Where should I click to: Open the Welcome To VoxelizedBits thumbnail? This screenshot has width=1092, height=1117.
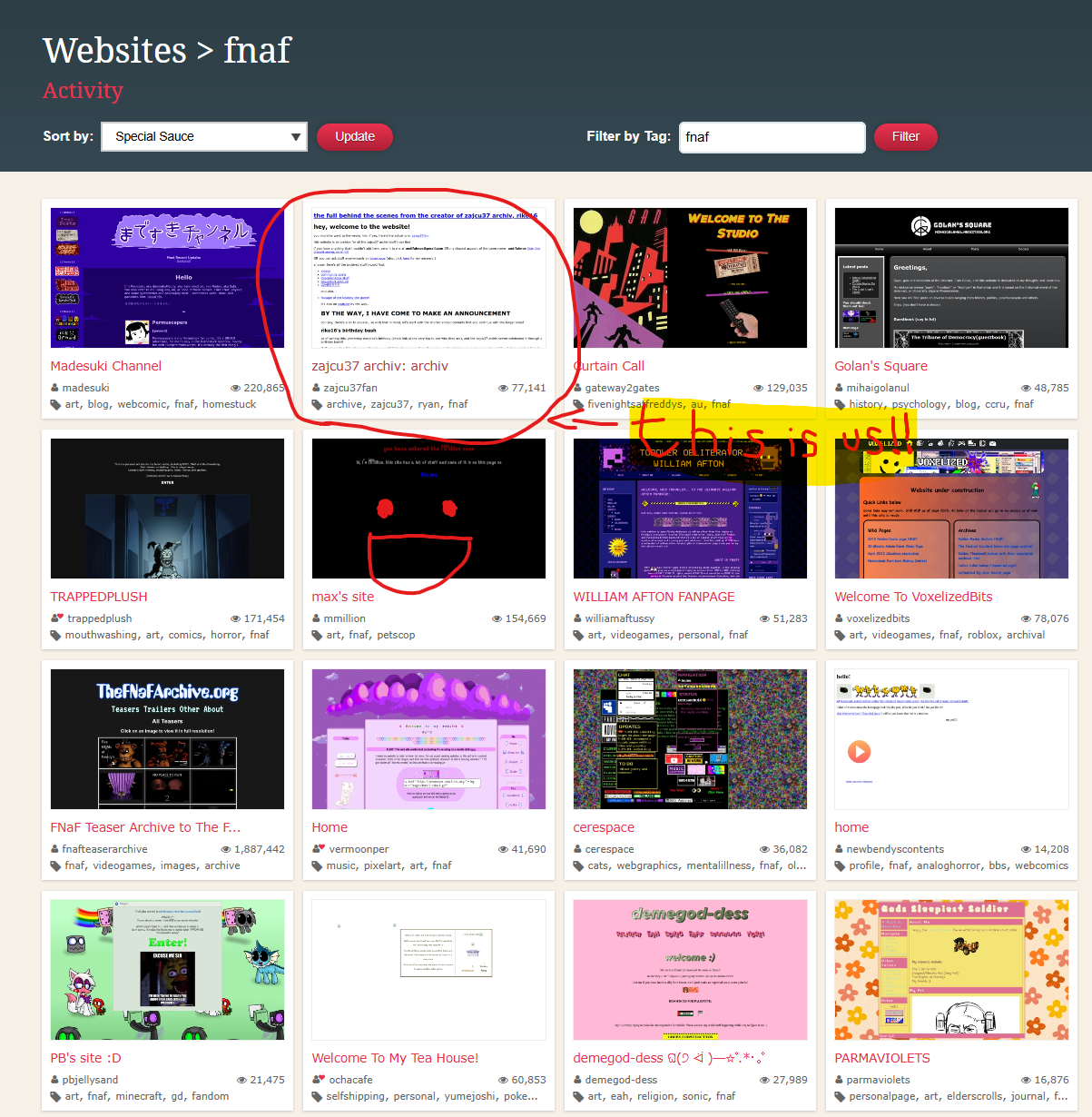pos(950,509)
